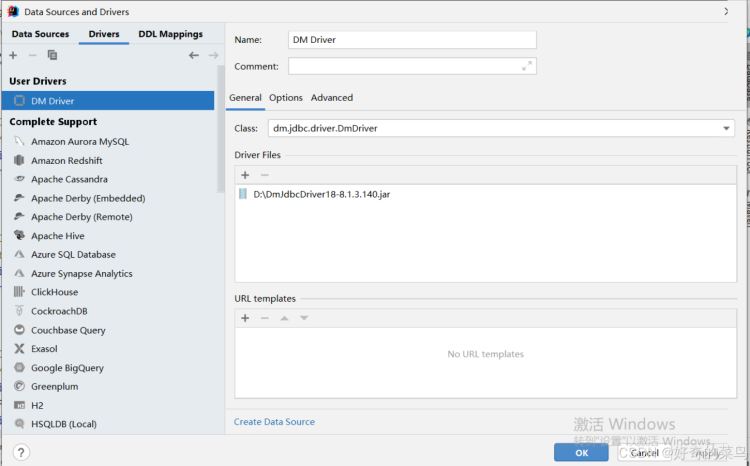The width and height of the screenshot is (750, 466).
Task: Select the Amazon Redshift driver row
Action: [108, 160]
